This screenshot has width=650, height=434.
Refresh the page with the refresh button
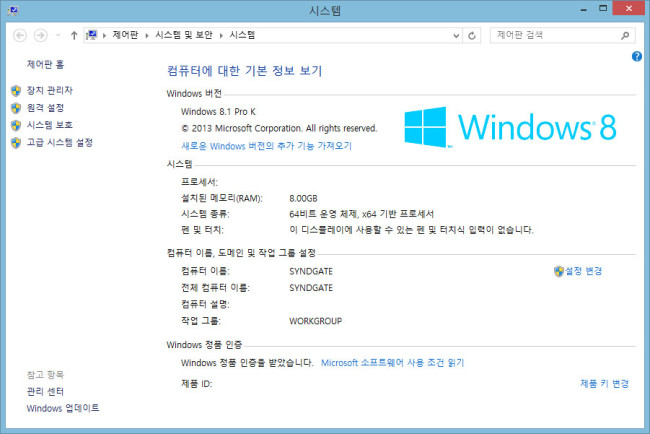coord(472,36)
